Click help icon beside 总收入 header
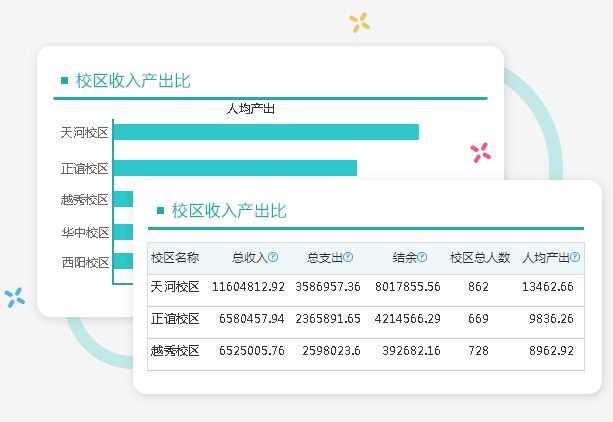Image resolution: width=613 pixels, height=422 pixels. coord(273,258)
